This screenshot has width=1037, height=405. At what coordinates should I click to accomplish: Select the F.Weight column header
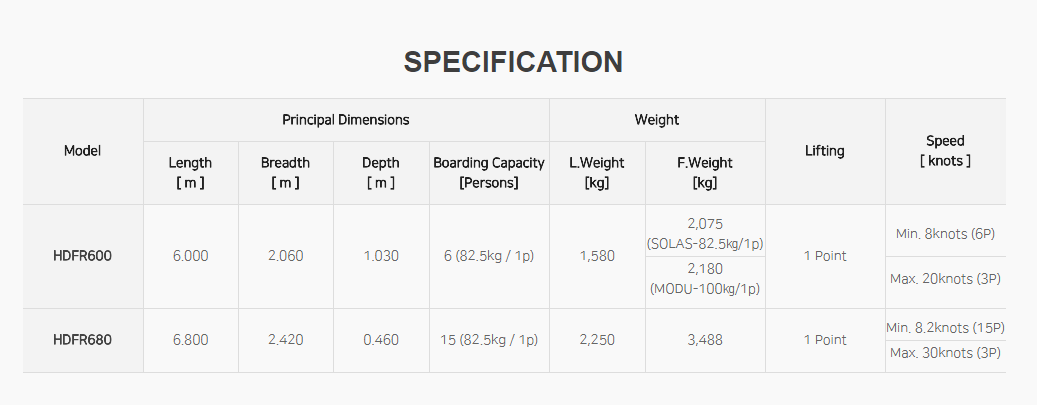click(705, 172)
